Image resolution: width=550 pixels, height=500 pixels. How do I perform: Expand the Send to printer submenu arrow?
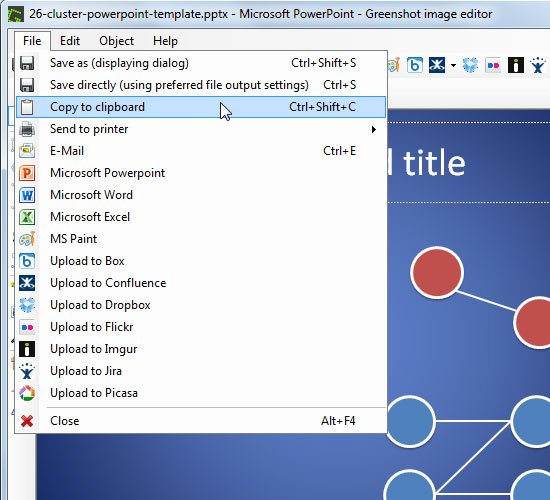[x=374, y=129]
